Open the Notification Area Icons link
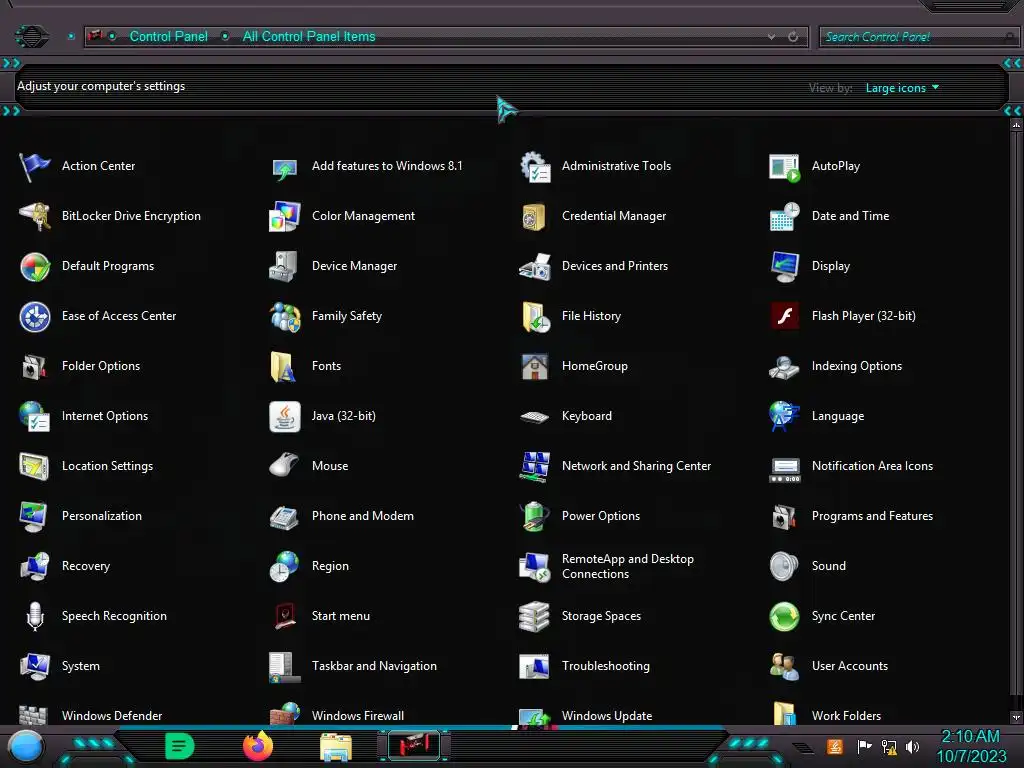This screenshot has width=1024, height=768. [872, 466]
